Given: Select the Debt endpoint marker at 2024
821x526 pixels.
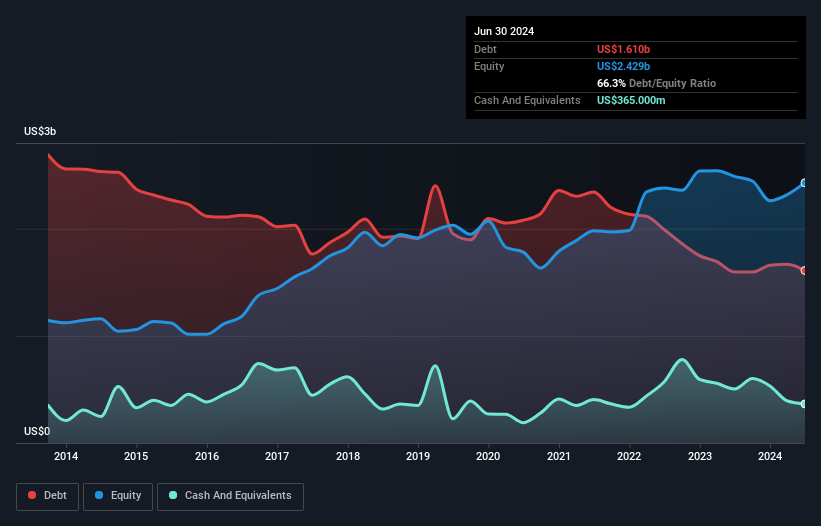Looking at the screenshot, I should (804, 271).
